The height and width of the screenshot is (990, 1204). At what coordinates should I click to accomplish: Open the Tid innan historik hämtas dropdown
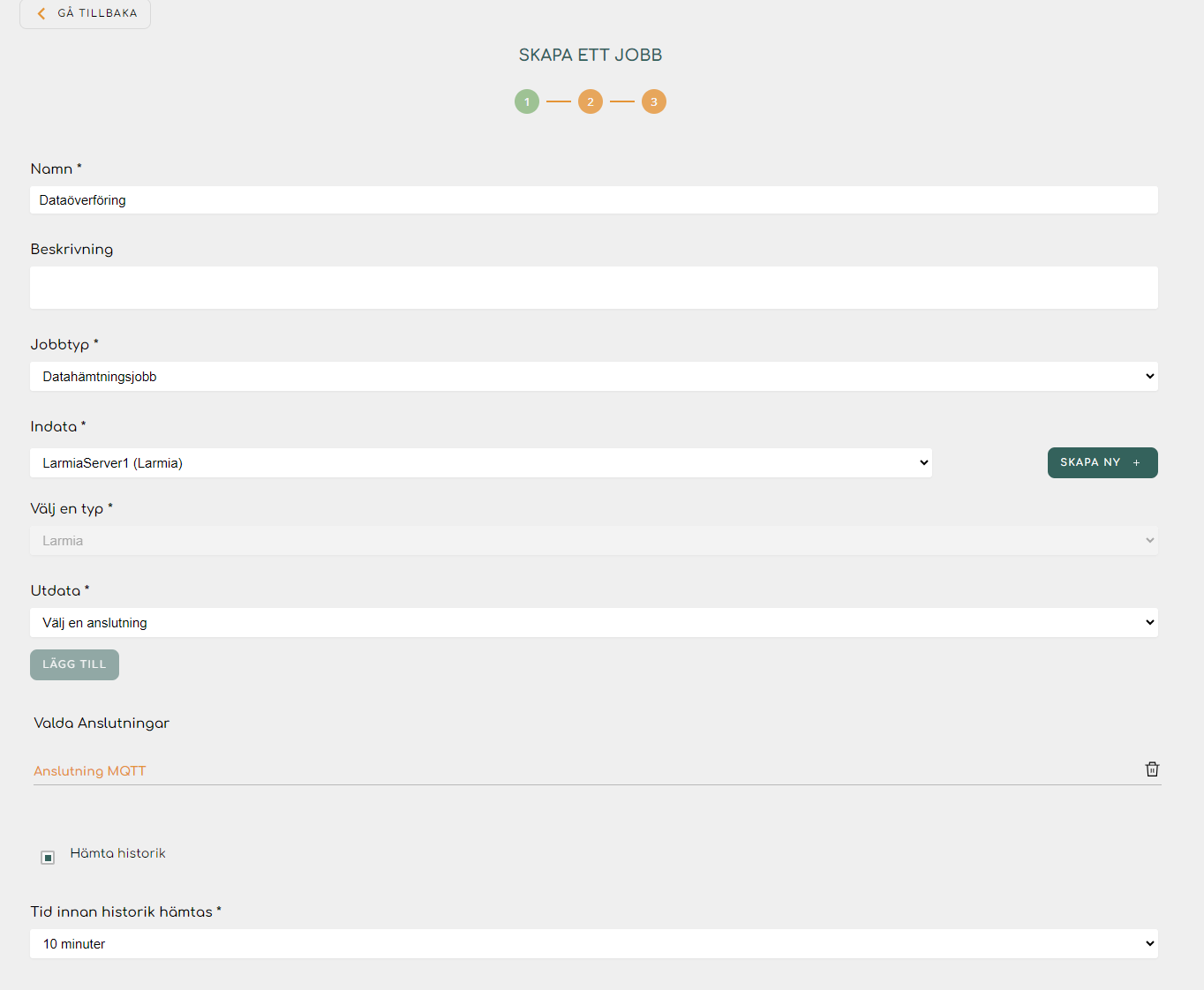tap(594, 944)
